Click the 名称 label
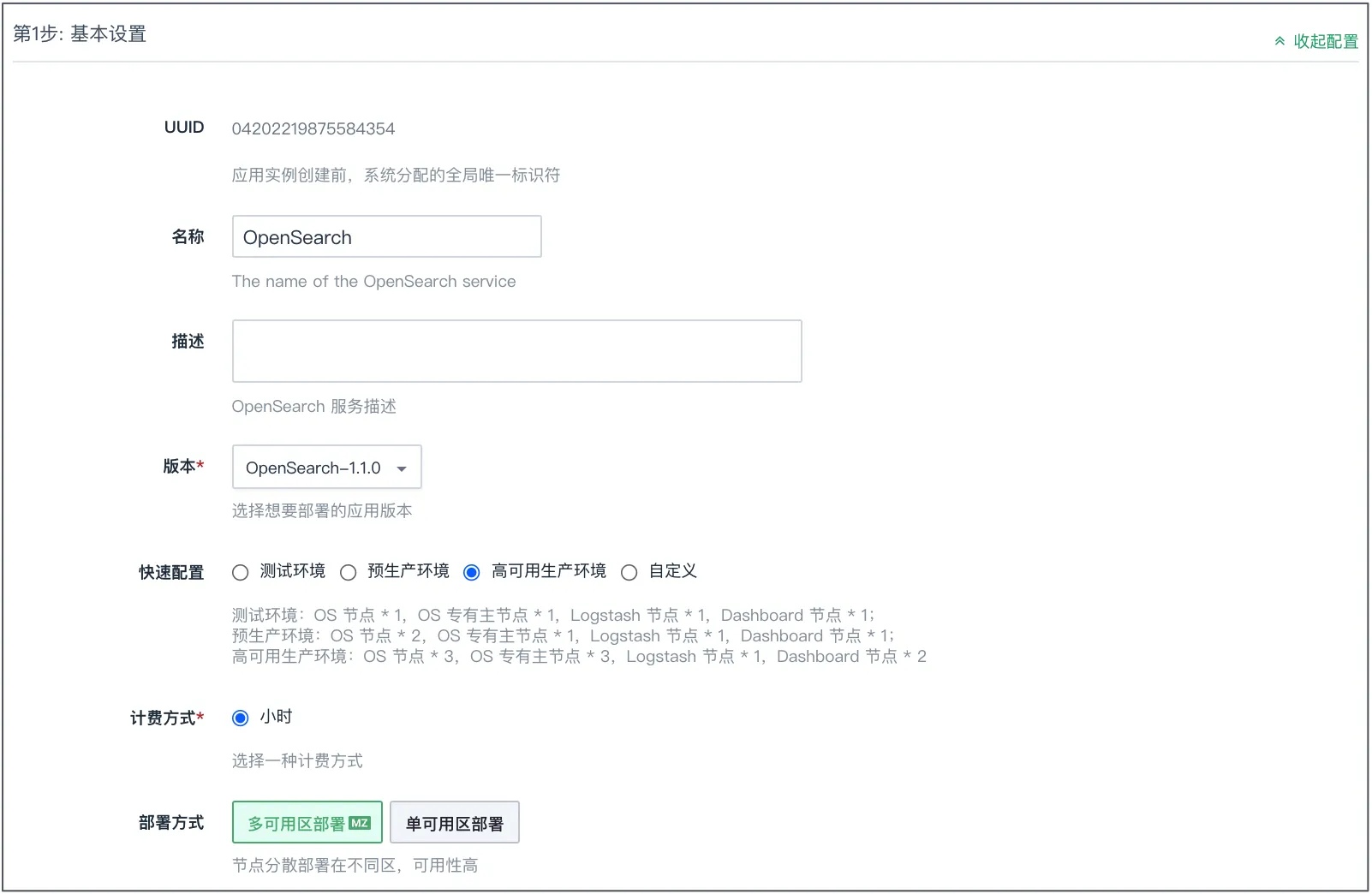Viewport: 1372px width, 894px height. [x=188, y=236]
